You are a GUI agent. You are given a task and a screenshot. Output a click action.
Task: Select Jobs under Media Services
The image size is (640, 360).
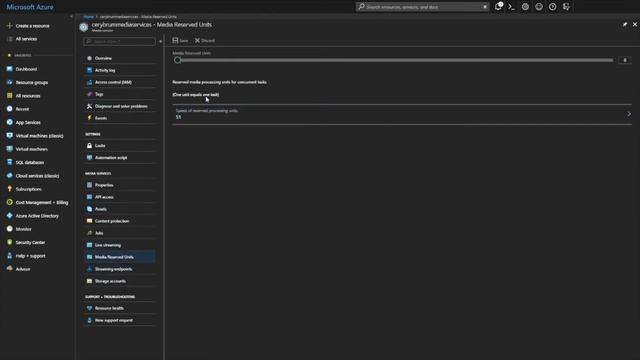[119, 233]
